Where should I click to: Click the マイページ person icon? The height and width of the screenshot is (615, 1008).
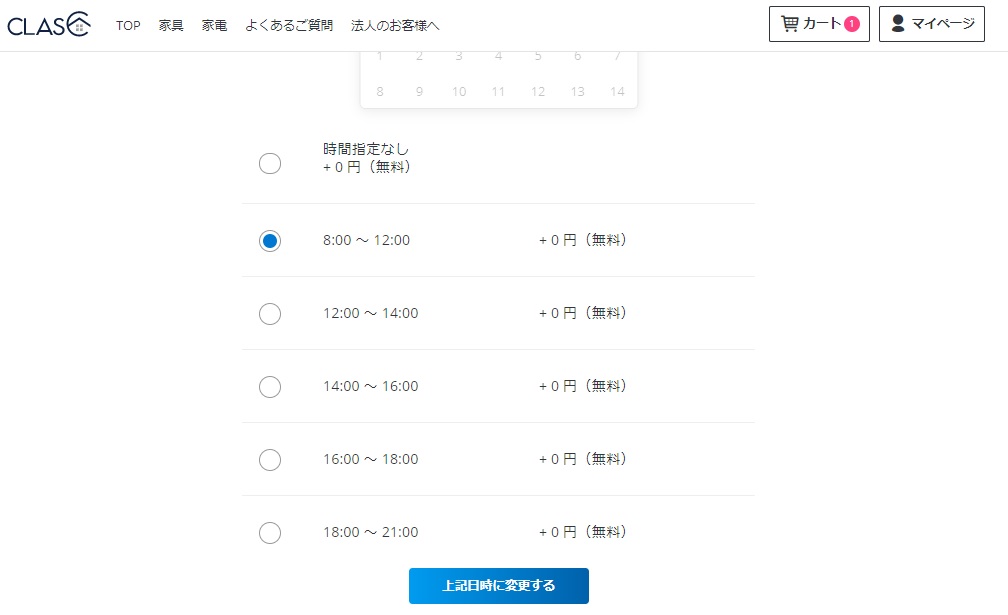coord(898,24)
